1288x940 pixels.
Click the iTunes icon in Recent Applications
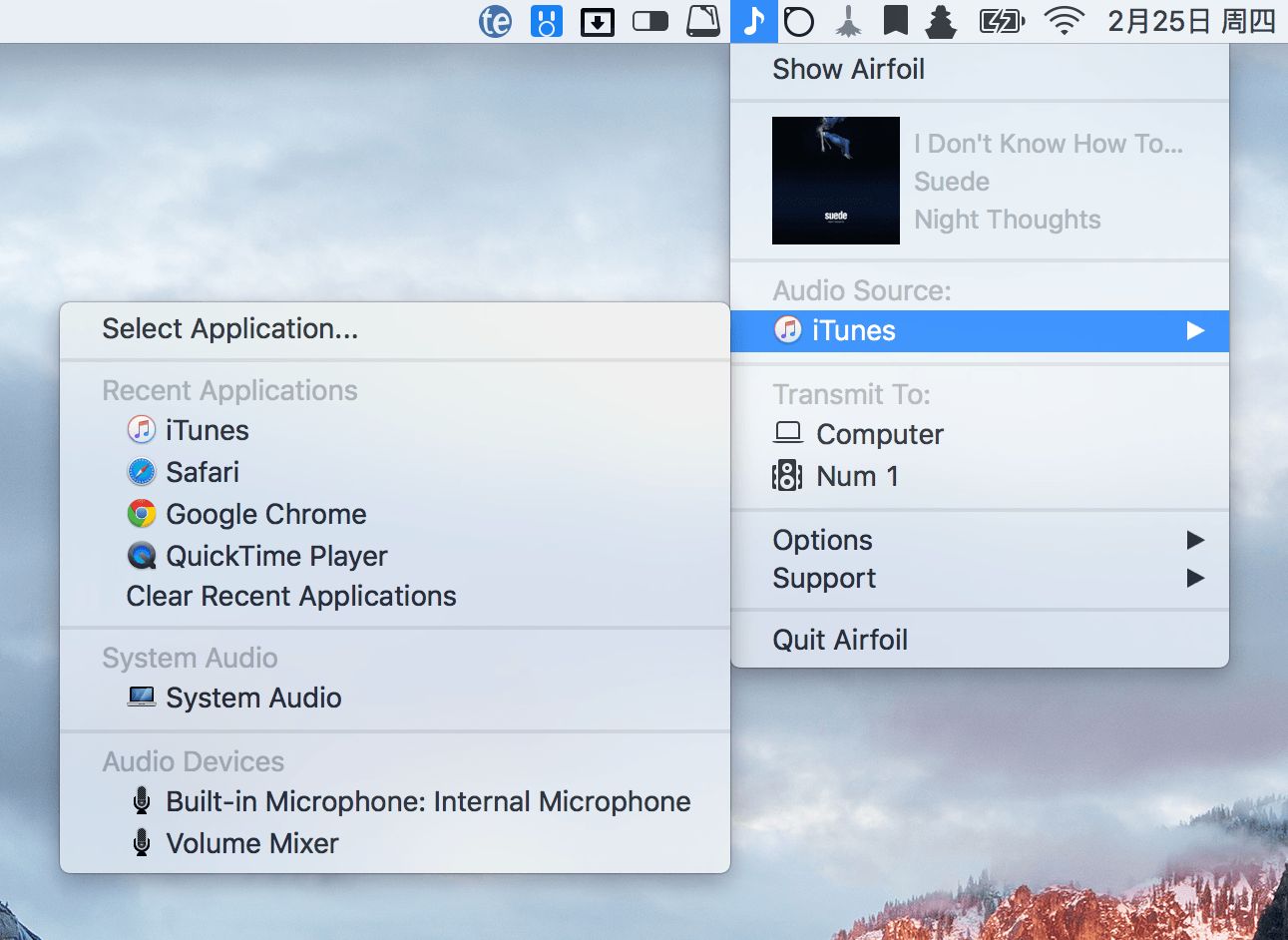(x=142, y=429)
